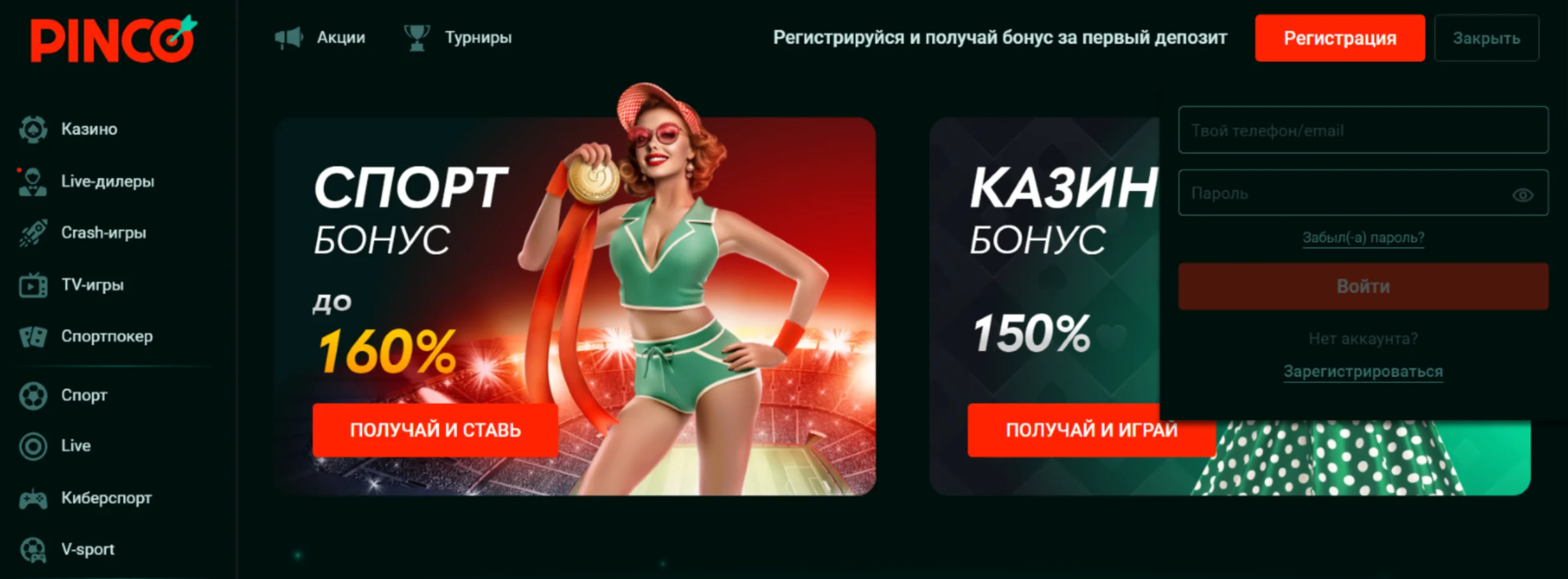
Task: Click the ПОЛУЧАЙ И СТАВЬ button
Action: (x=435, y=430)
